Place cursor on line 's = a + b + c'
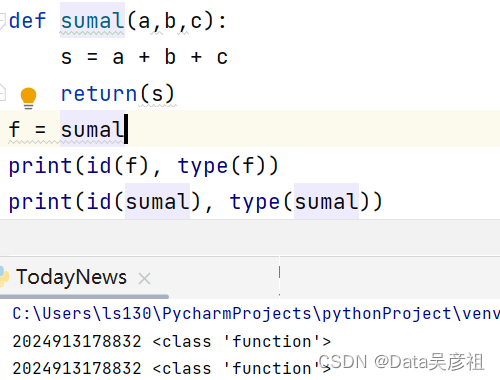This screenshot has height=380, width=500. (144, 57)
